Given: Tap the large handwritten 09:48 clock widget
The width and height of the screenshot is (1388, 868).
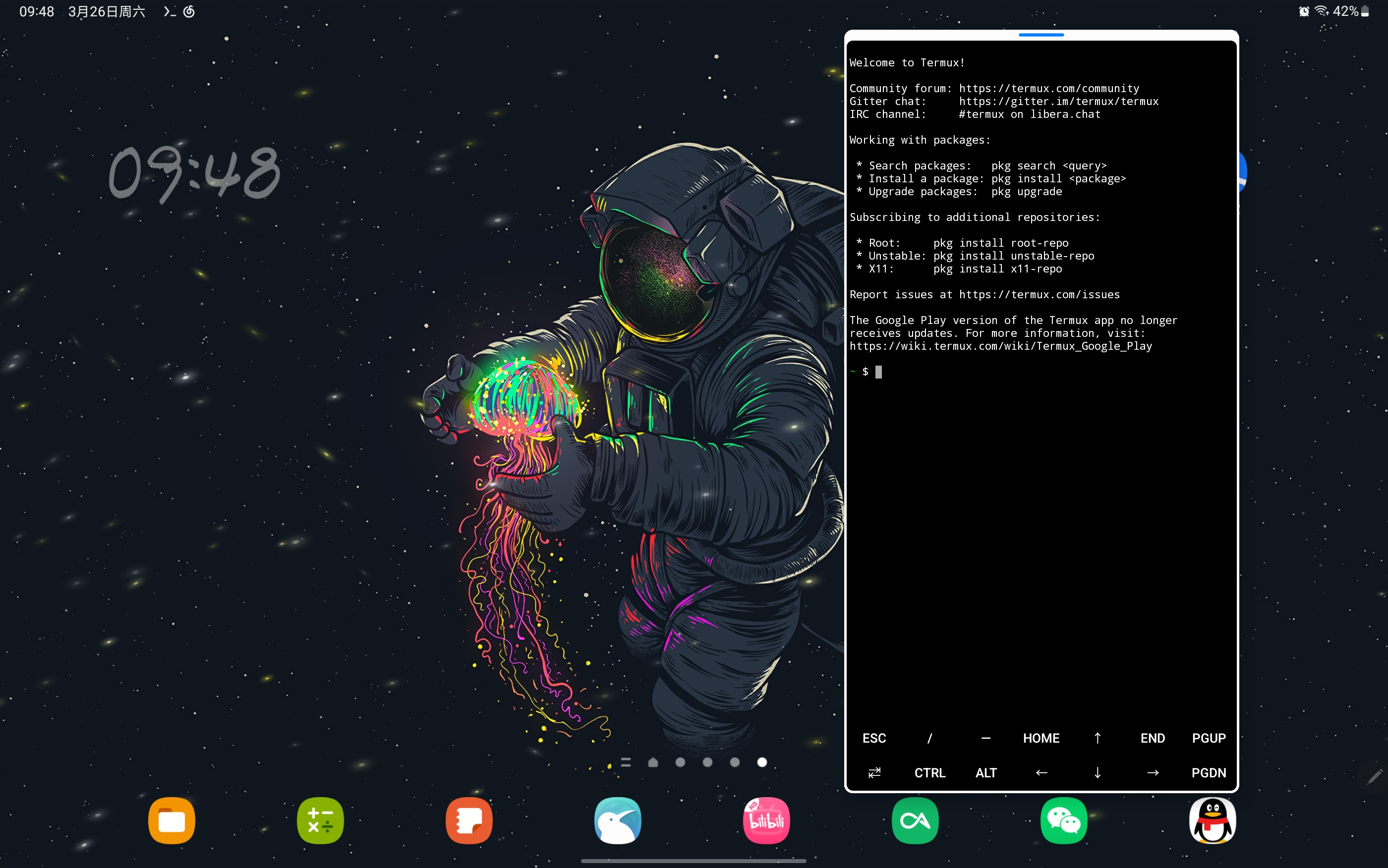Looking at the screenshot, I should pyautogui.click(x=194, y=173).
